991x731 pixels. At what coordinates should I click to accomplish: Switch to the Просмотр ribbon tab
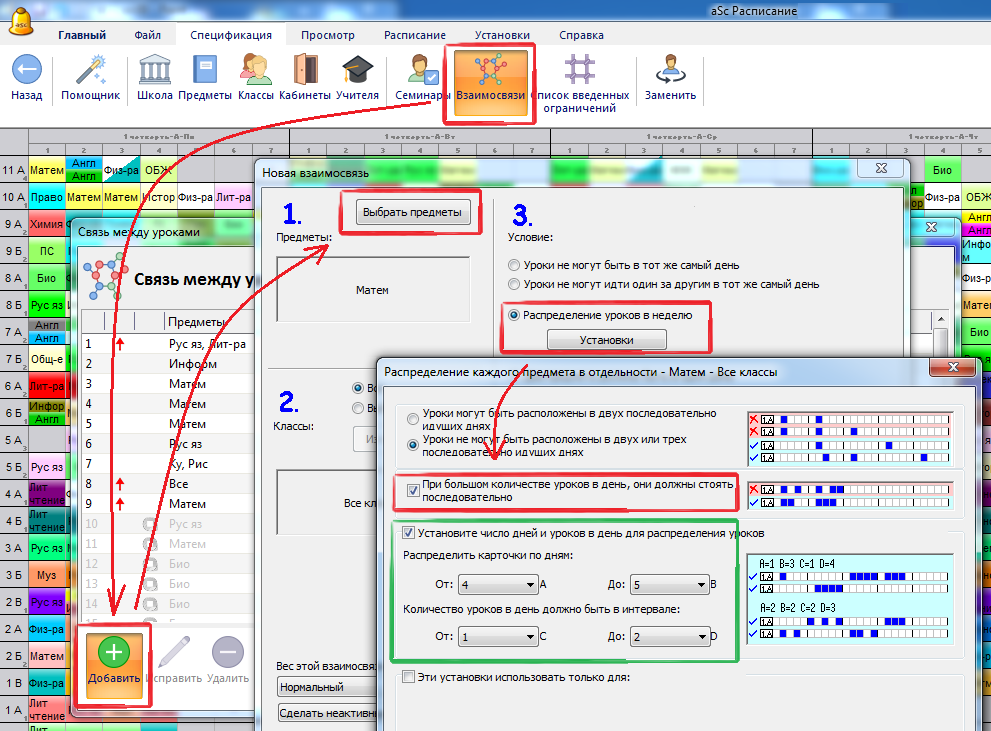coord(327,34)
